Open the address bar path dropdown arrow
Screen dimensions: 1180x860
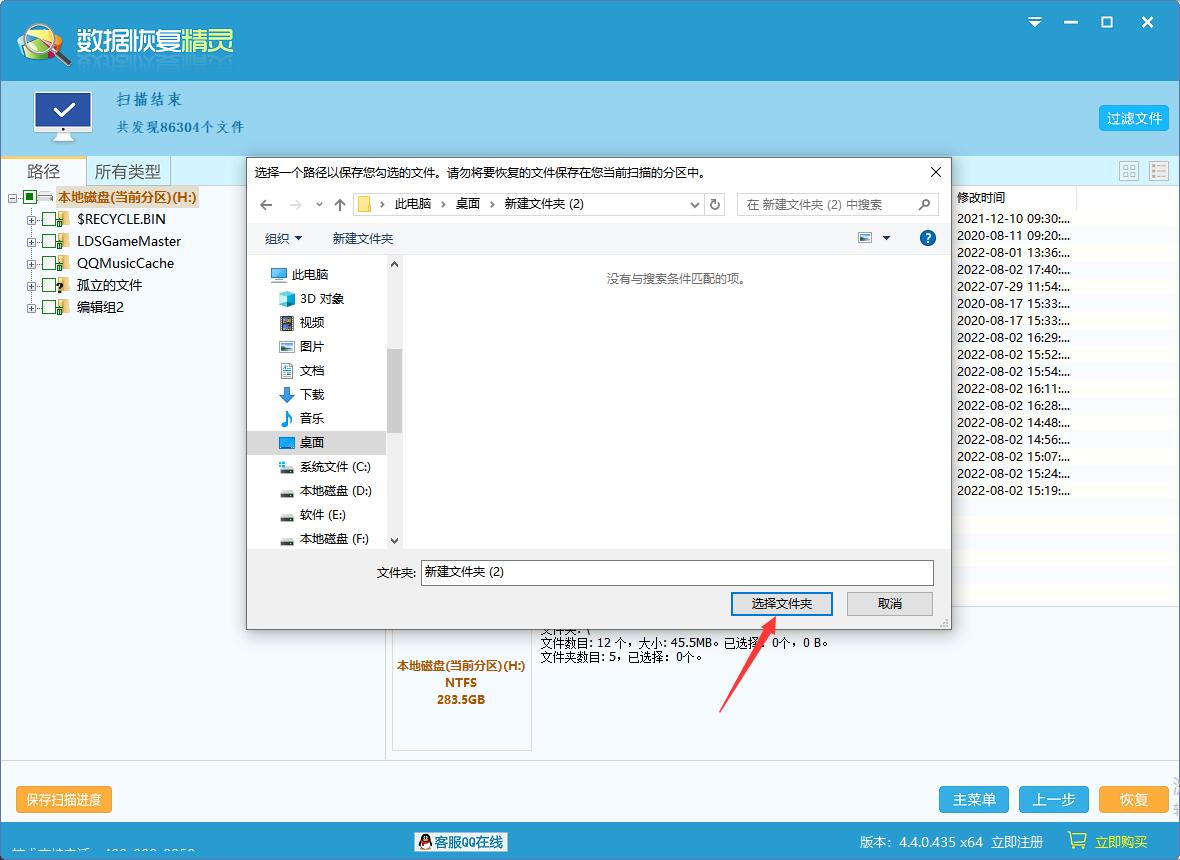(695, 204)
